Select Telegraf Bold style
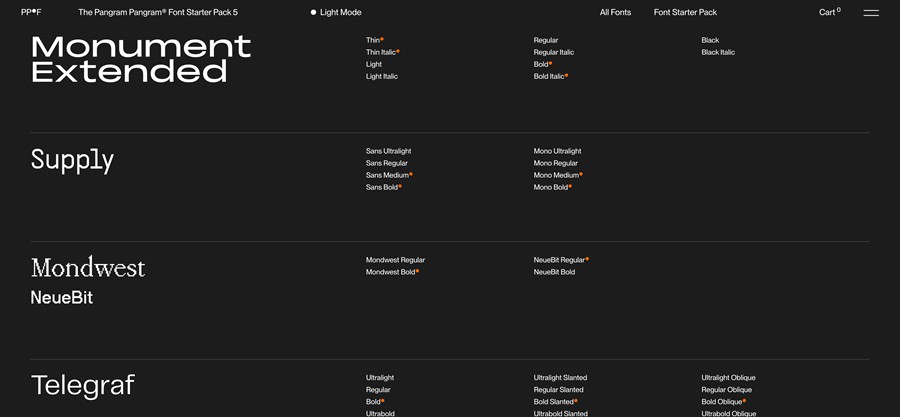 tap(375, 402)
